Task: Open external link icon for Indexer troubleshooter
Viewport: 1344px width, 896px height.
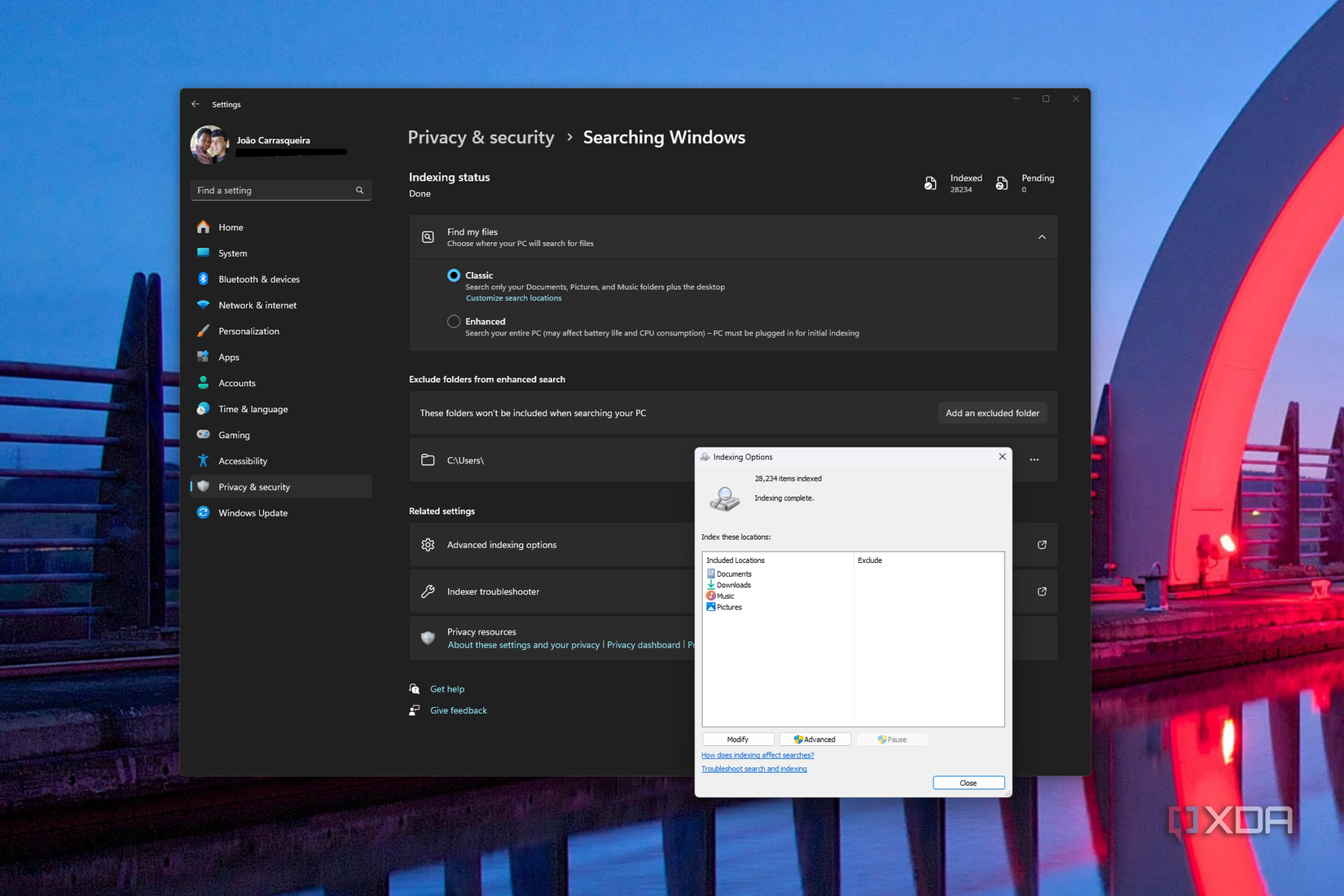Action: 1042,591
